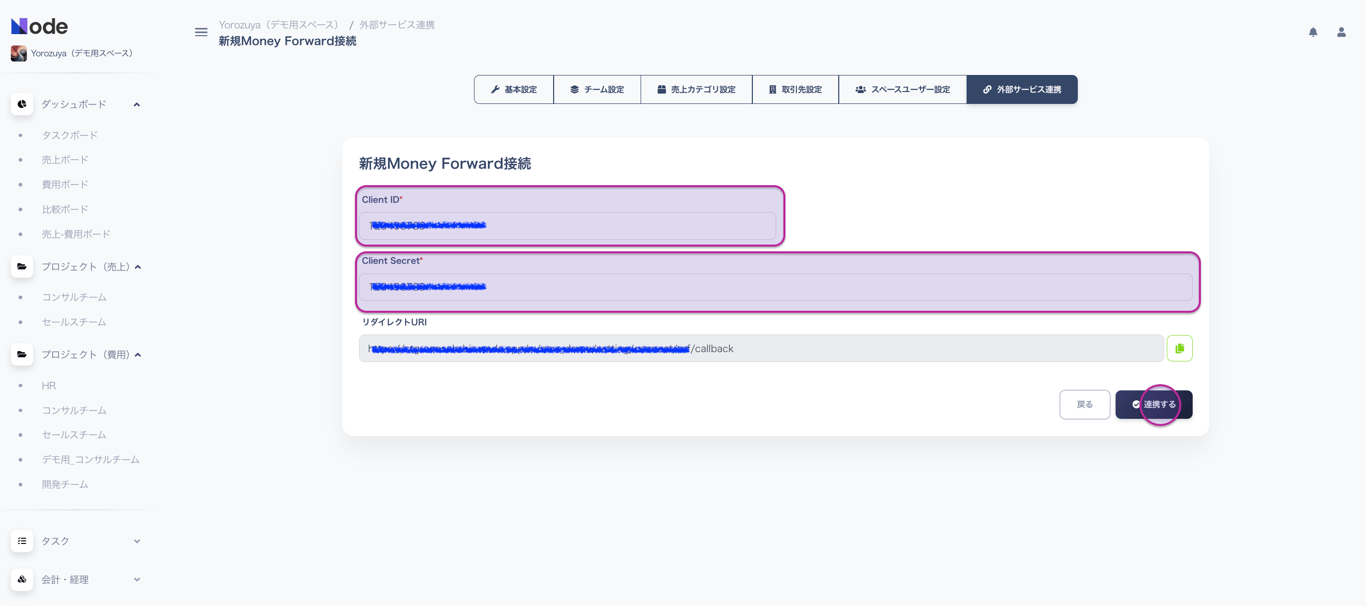
Task: Collapse the ダッシュボード section
Action: point(137,104)
